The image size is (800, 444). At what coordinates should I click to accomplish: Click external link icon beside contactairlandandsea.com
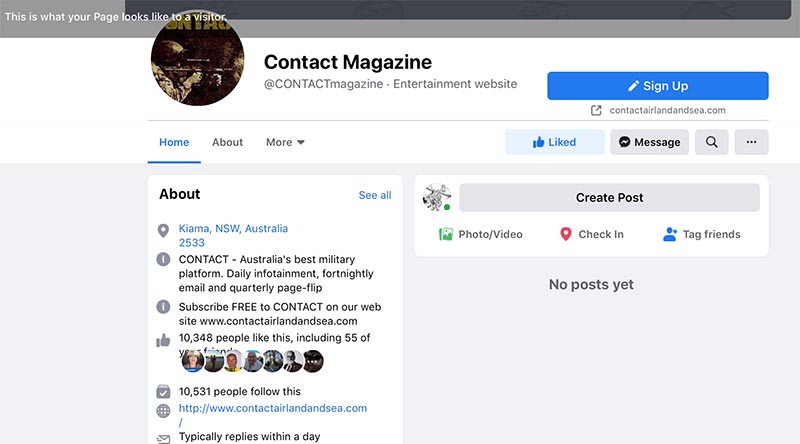tap(596, 110)
